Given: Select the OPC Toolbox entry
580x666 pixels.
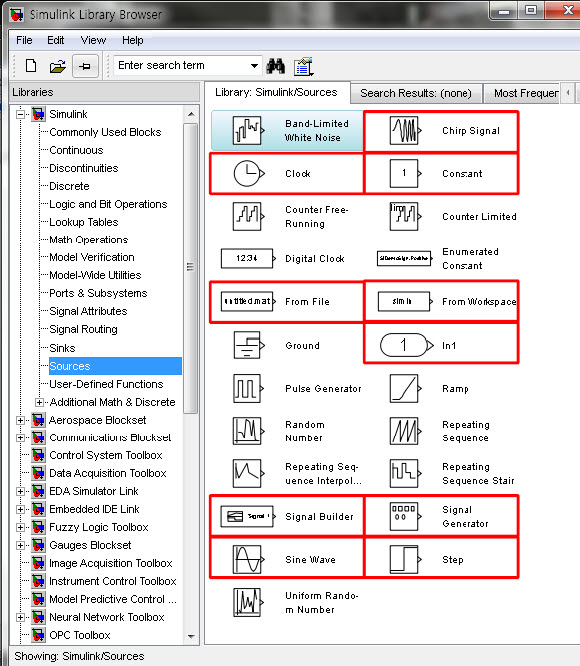Looking at the screenshot, I should 80,635.
